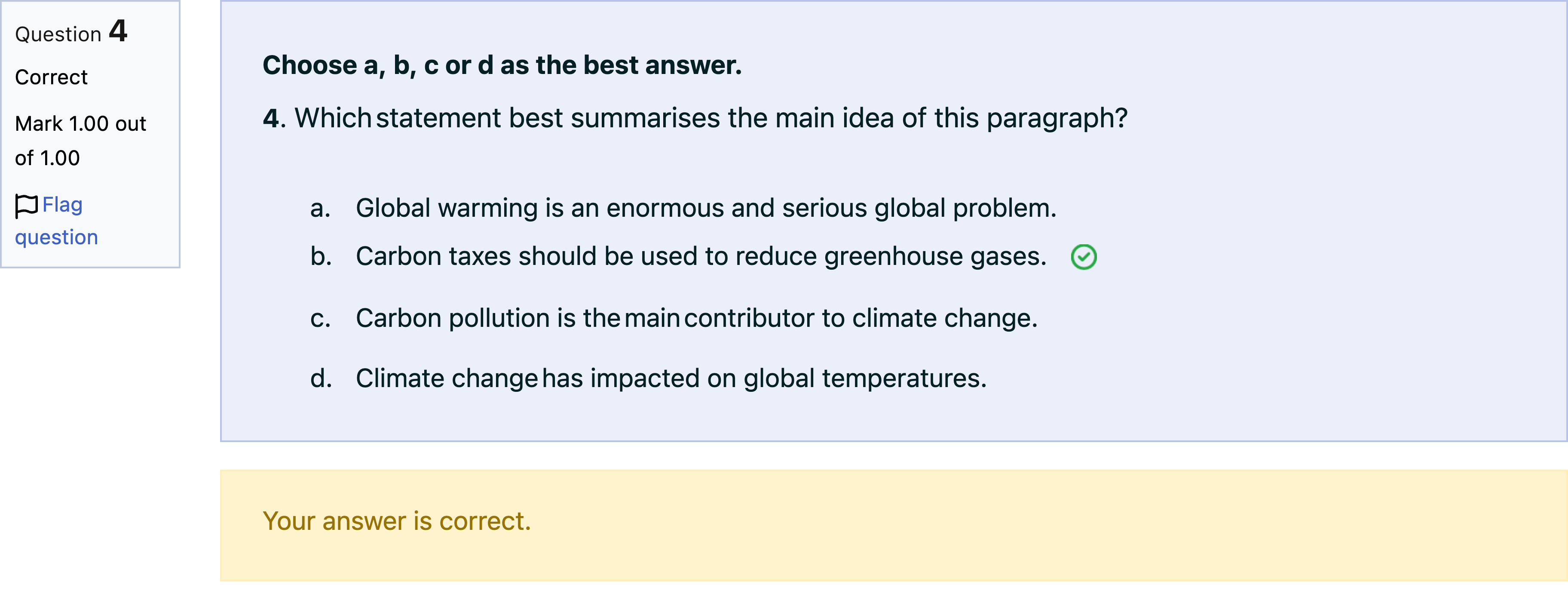Click the letter b option marker
The height and width of the screenshot is (609, 1568).
coord(321,256)
